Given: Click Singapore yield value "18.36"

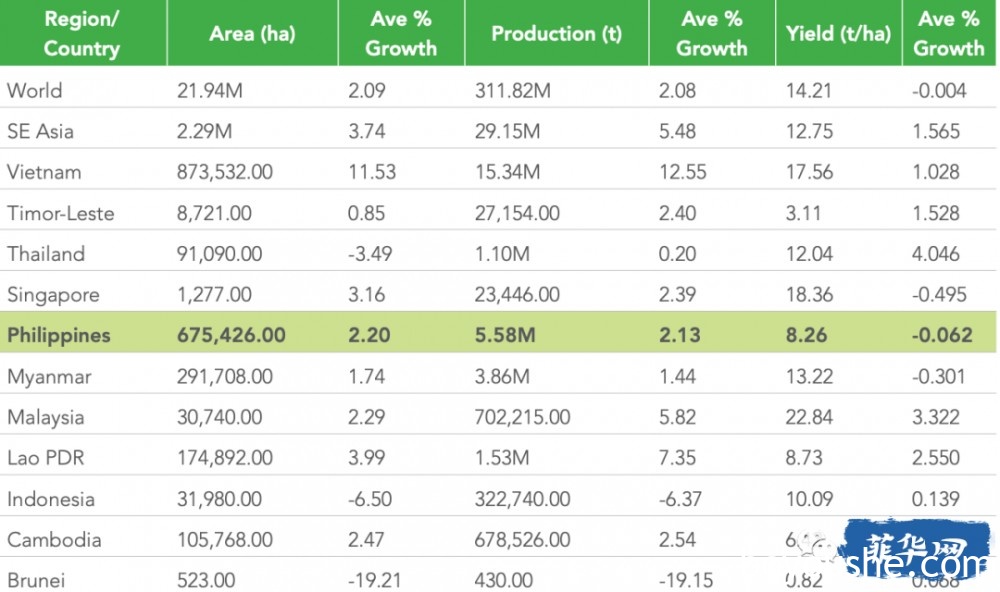Looking at the screenshot, I should click(x=809, y=295).
